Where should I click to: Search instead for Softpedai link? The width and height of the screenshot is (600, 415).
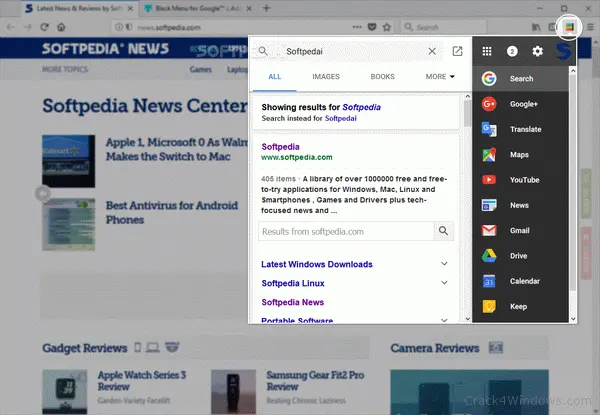click(341, 118)
